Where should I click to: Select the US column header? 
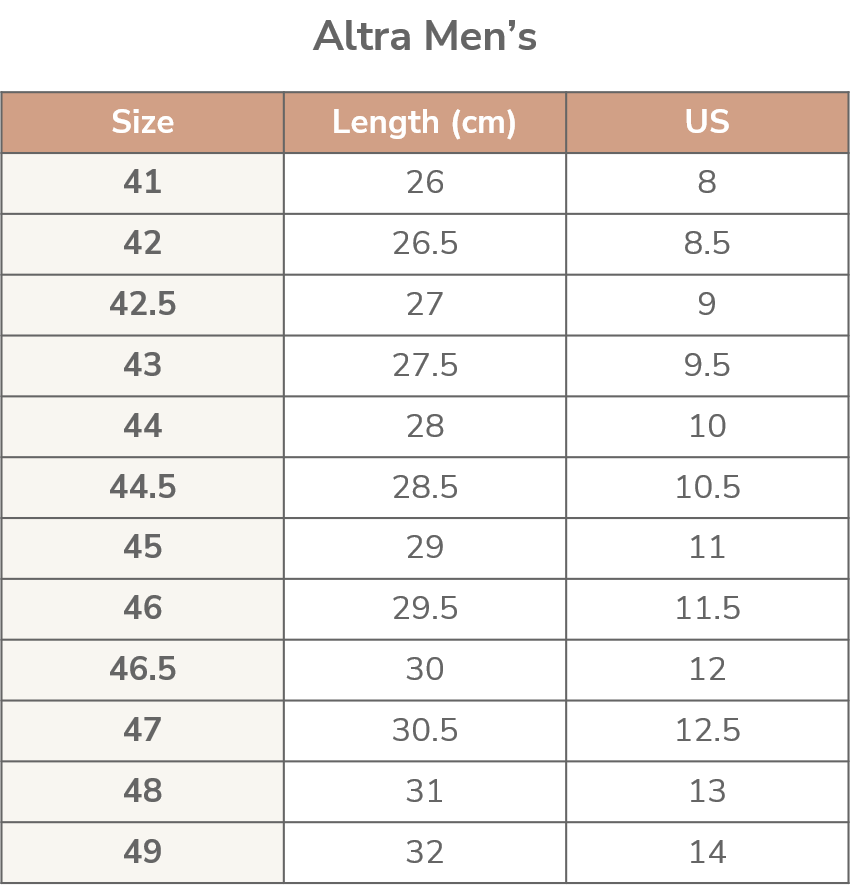(707, 122)
